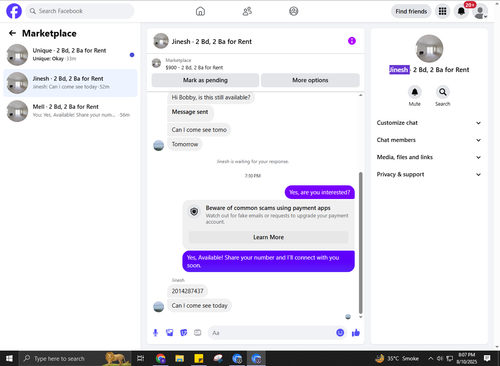Viewport: 500px width, 366px height.
Task: Expand Privacy & support section
Action: 429,174
